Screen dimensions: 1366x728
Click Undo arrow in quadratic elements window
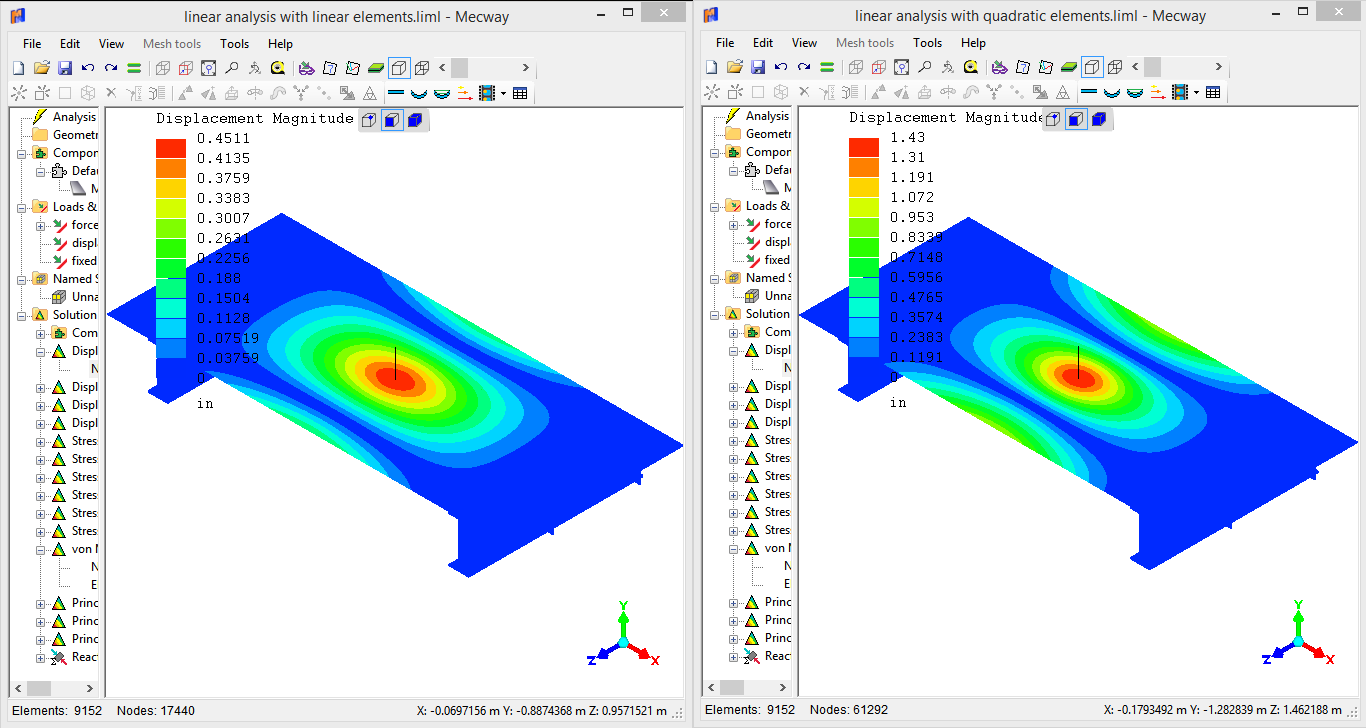tap(781, 68)
